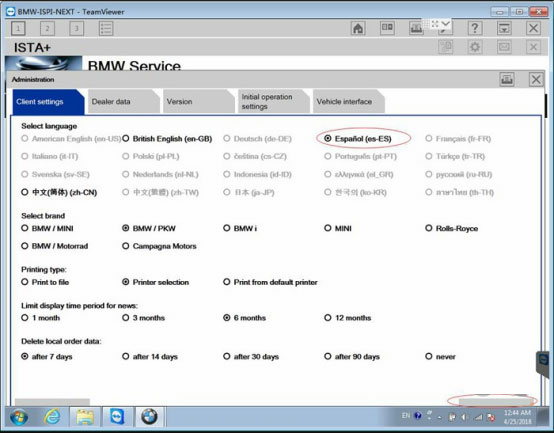Delete local order data after 7 days
The height and width of the screenshot is (433, 554).
pos(47,357)
